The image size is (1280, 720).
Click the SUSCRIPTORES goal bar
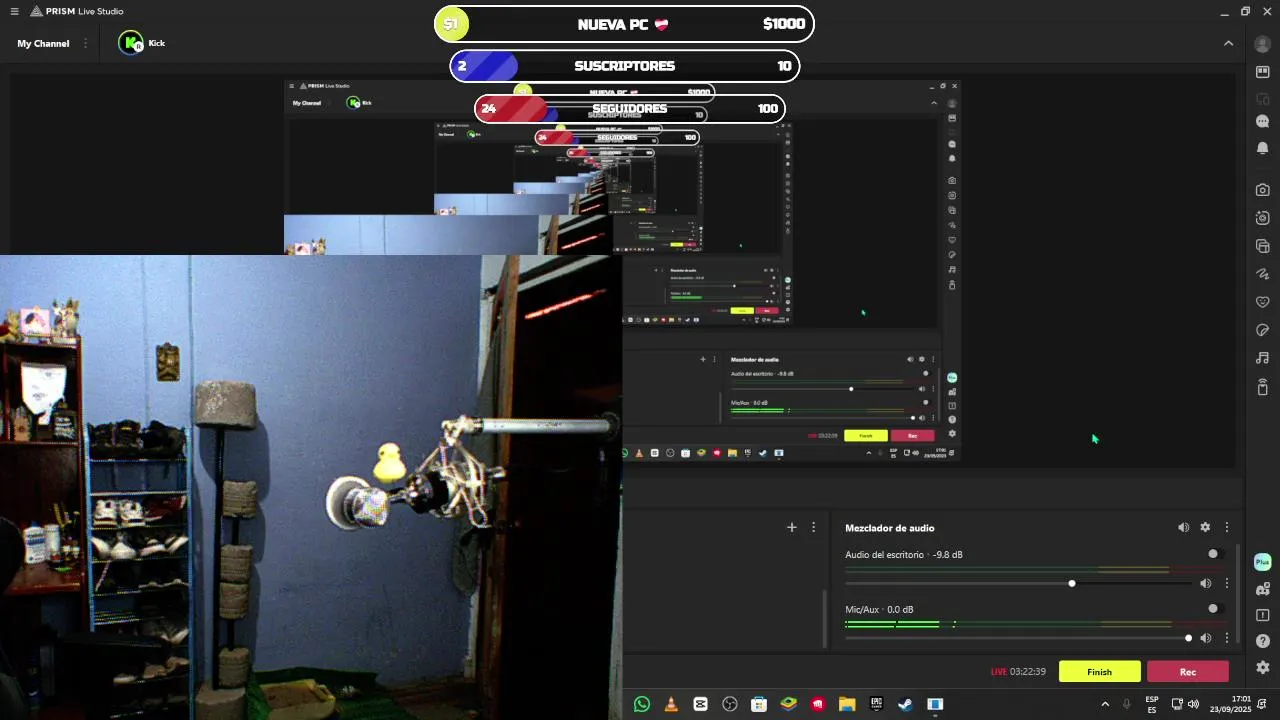624,66
